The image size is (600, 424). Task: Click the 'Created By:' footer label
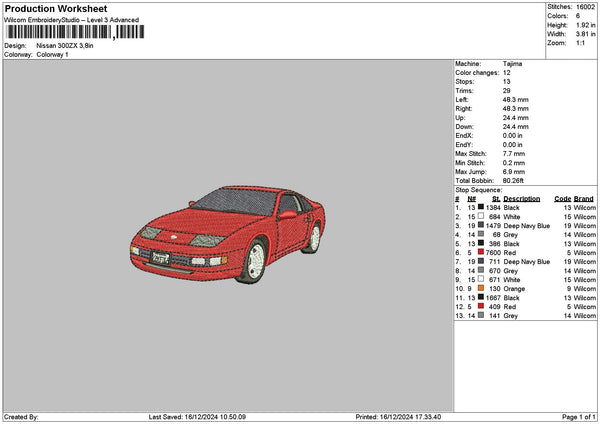coord(21,417)
